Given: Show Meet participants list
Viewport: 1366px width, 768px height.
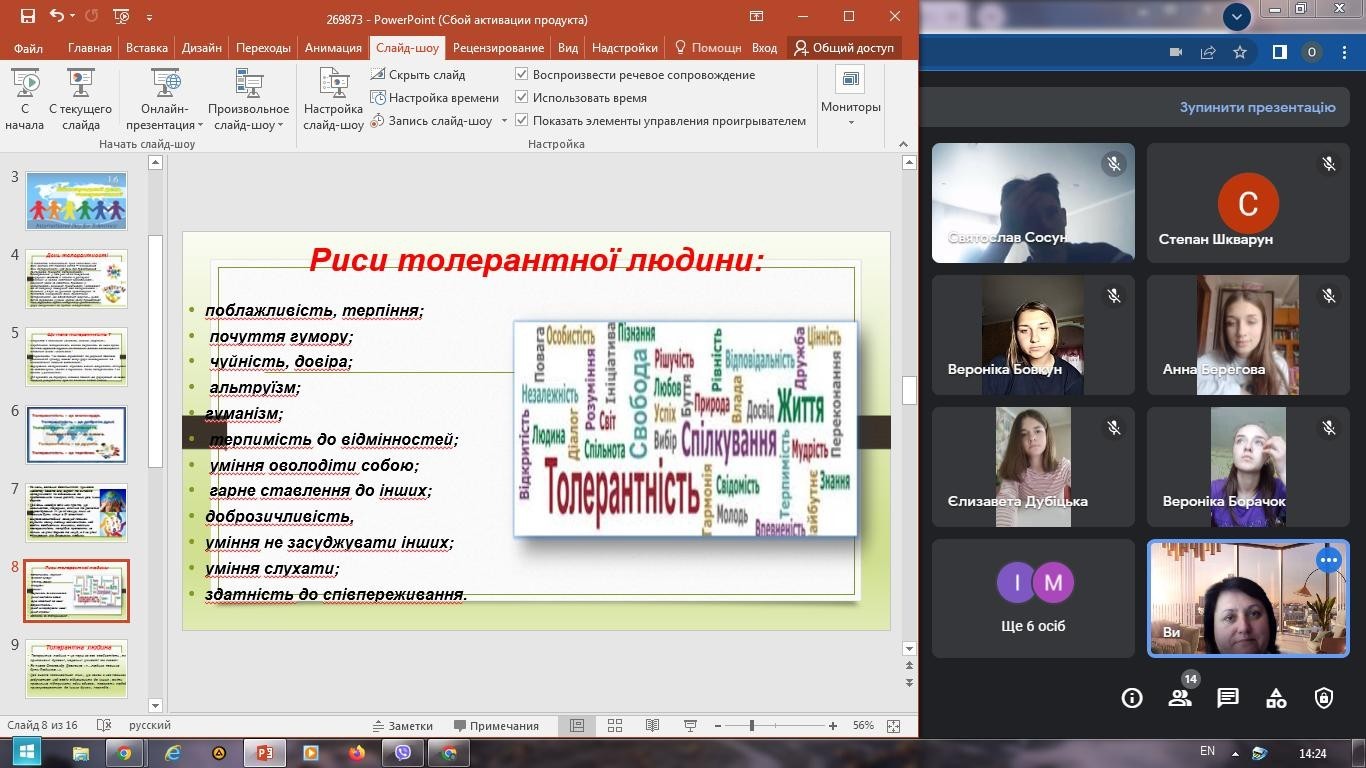Looking at the screenshot, I should [x=1180, y=698].
